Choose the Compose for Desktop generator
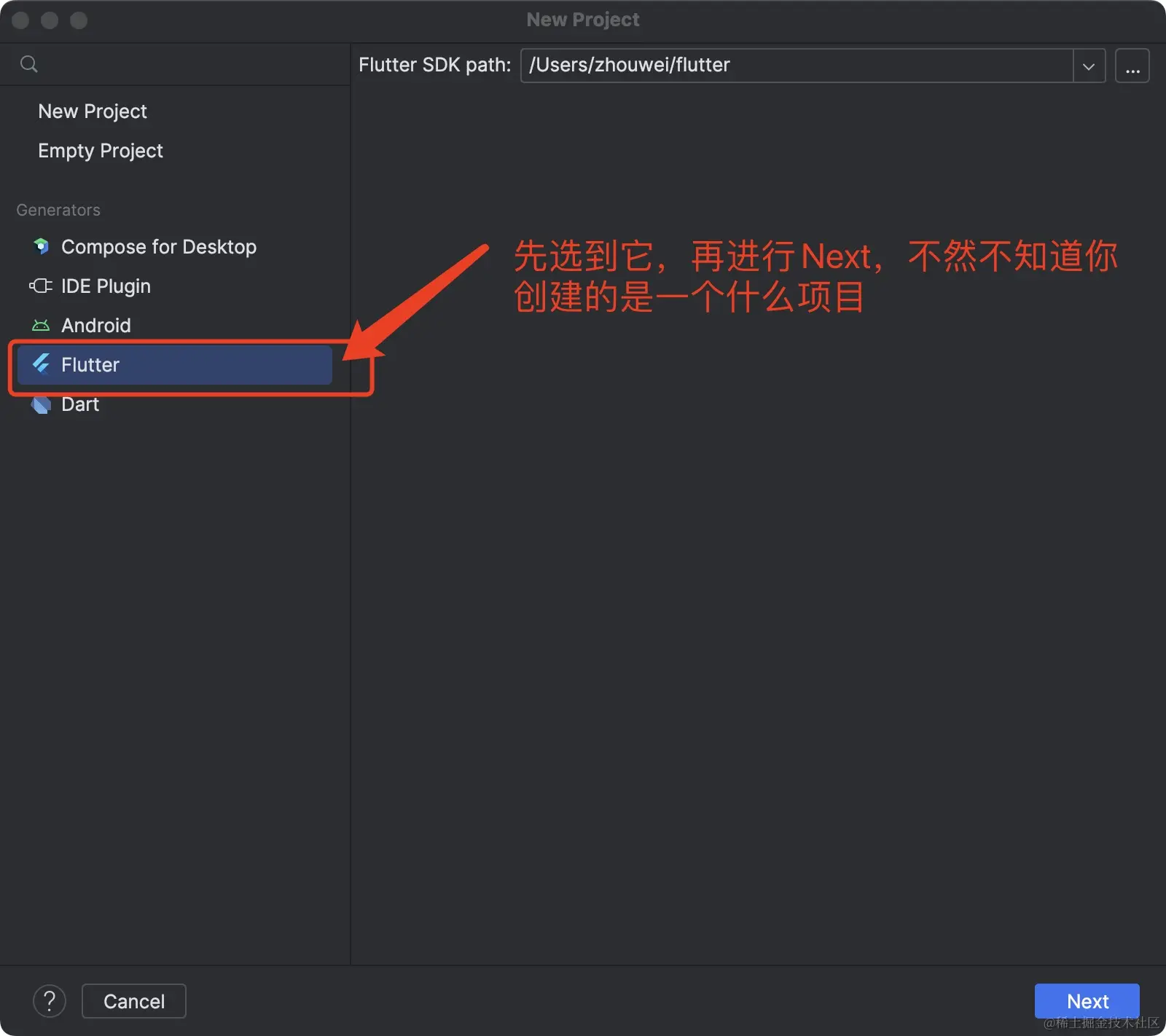 pos(175,247)
